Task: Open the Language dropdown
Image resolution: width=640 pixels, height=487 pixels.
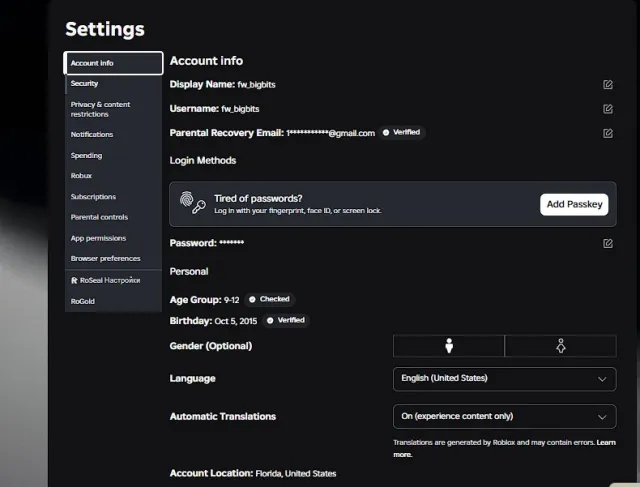Action: pos(504,379)
